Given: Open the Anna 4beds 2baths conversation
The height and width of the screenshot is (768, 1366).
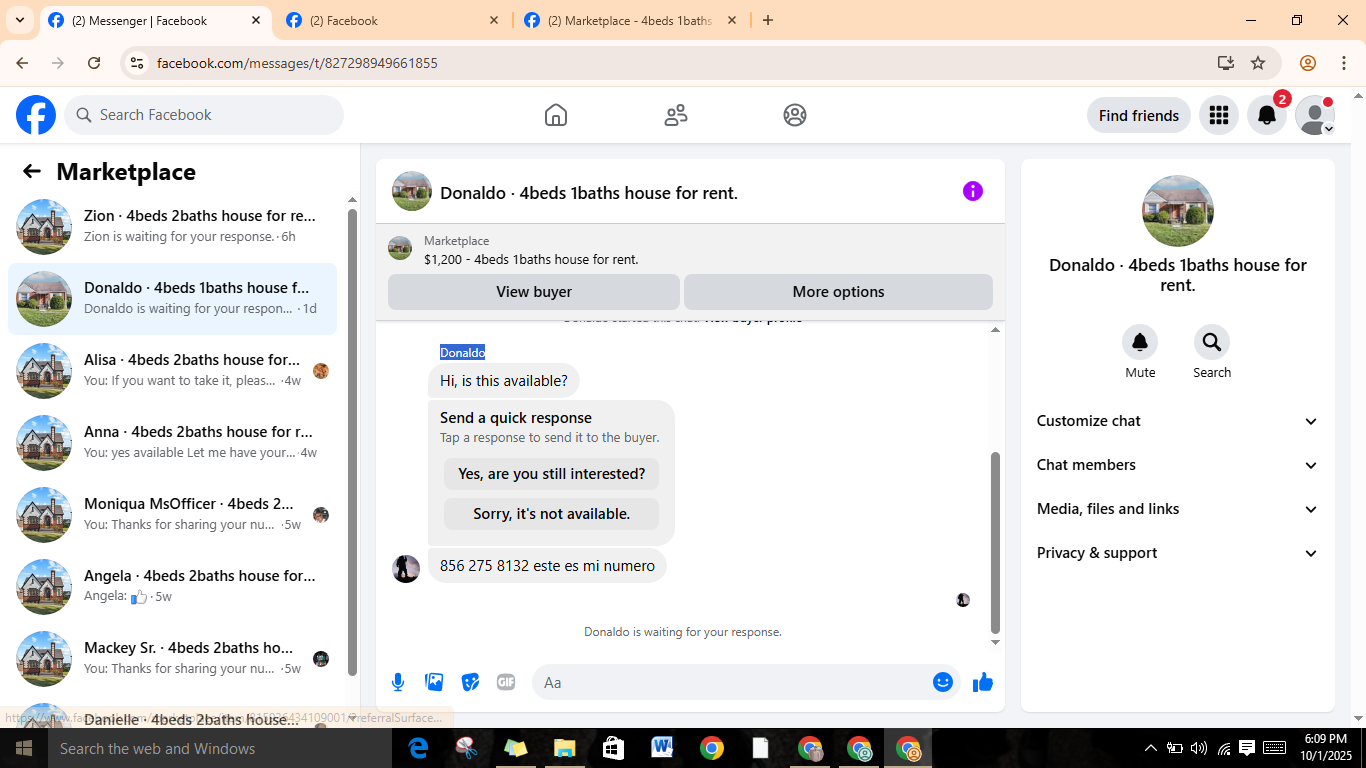Looking at the screenshot, I should pyautogui.click(x=172, y=443).
